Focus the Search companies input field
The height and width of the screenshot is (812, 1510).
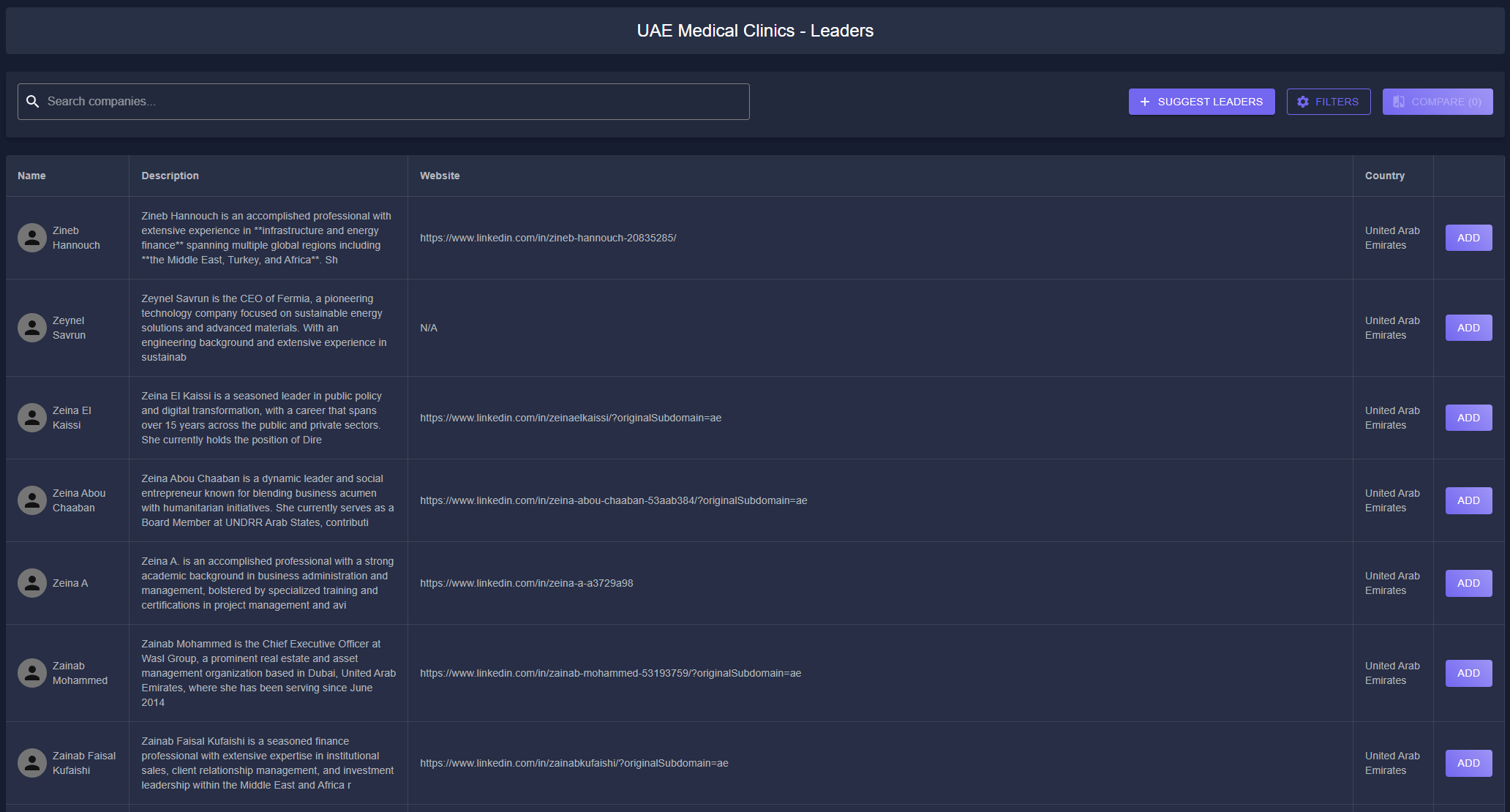click(x=395, y=102)
